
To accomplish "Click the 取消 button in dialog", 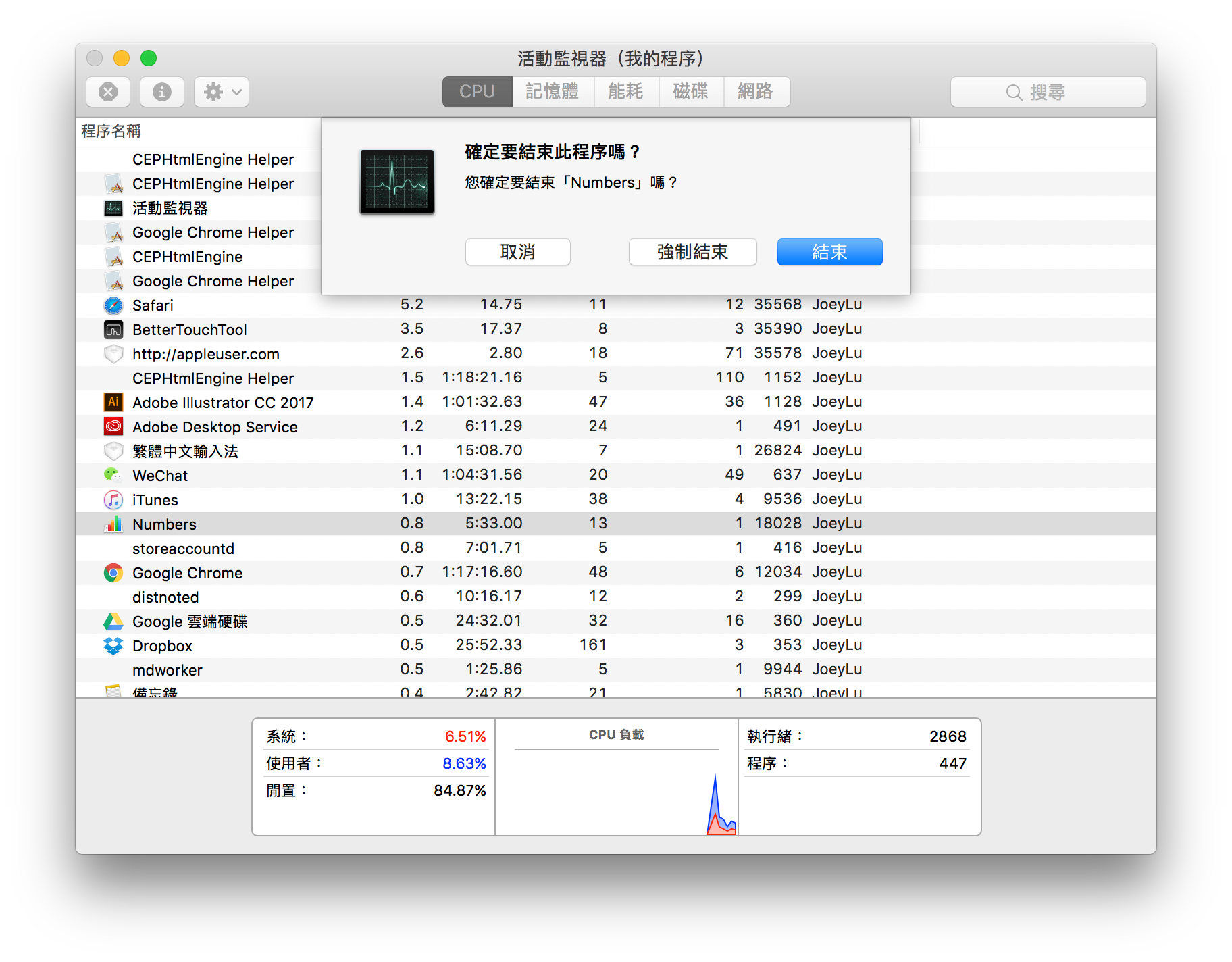I will [518, 252].
